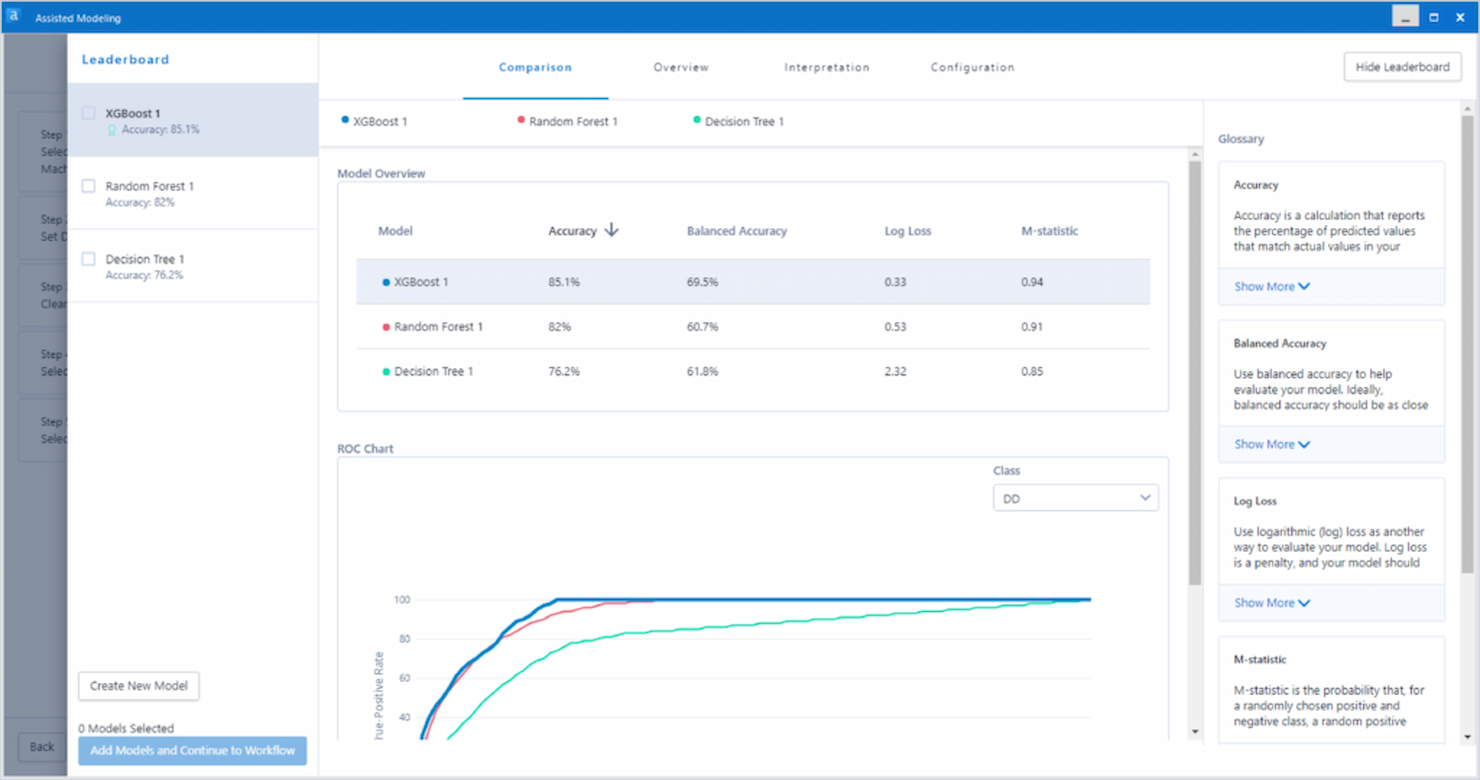Check the XGBoost 1 leaderboard checkbox
The image size is (1480, 780).
[86, 113]
